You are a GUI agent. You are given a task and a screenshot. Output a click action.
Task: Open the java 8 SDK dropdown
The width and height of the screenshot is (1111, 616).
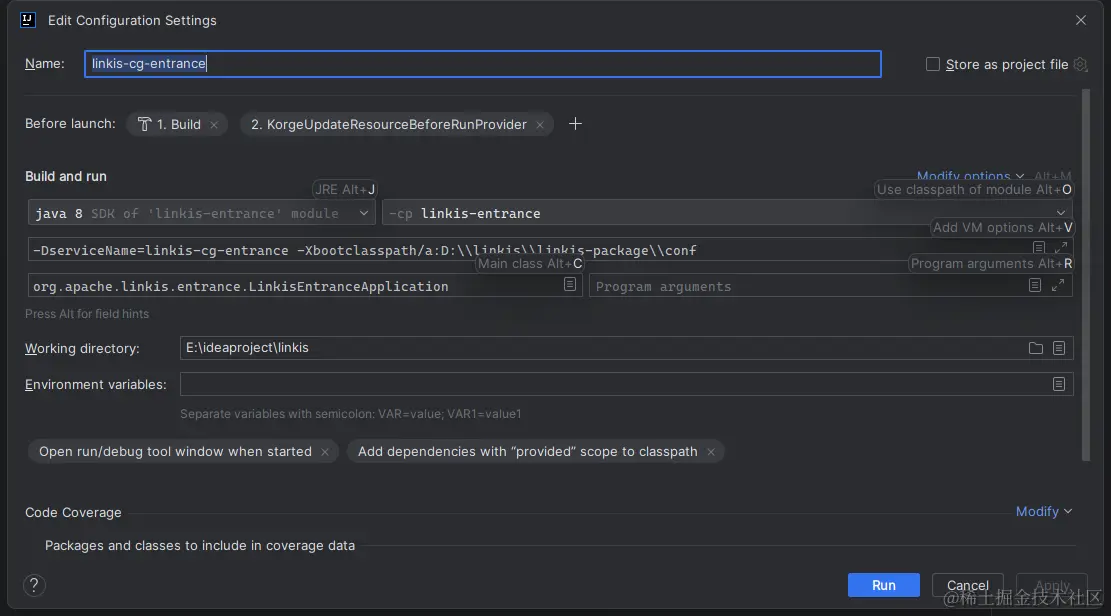(x=202, y=213)
